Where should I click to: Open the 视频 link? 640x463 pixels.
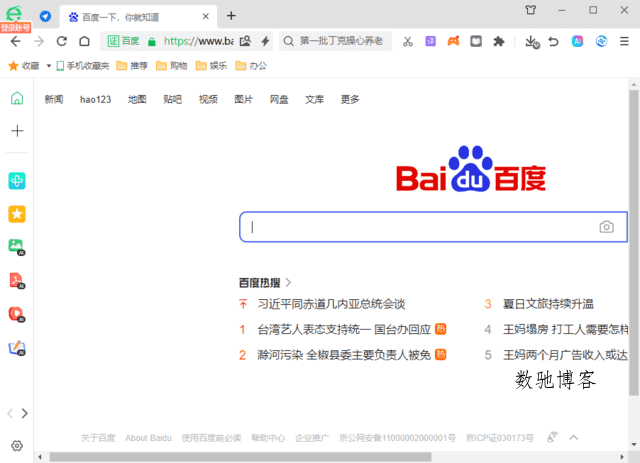(208, 99)
